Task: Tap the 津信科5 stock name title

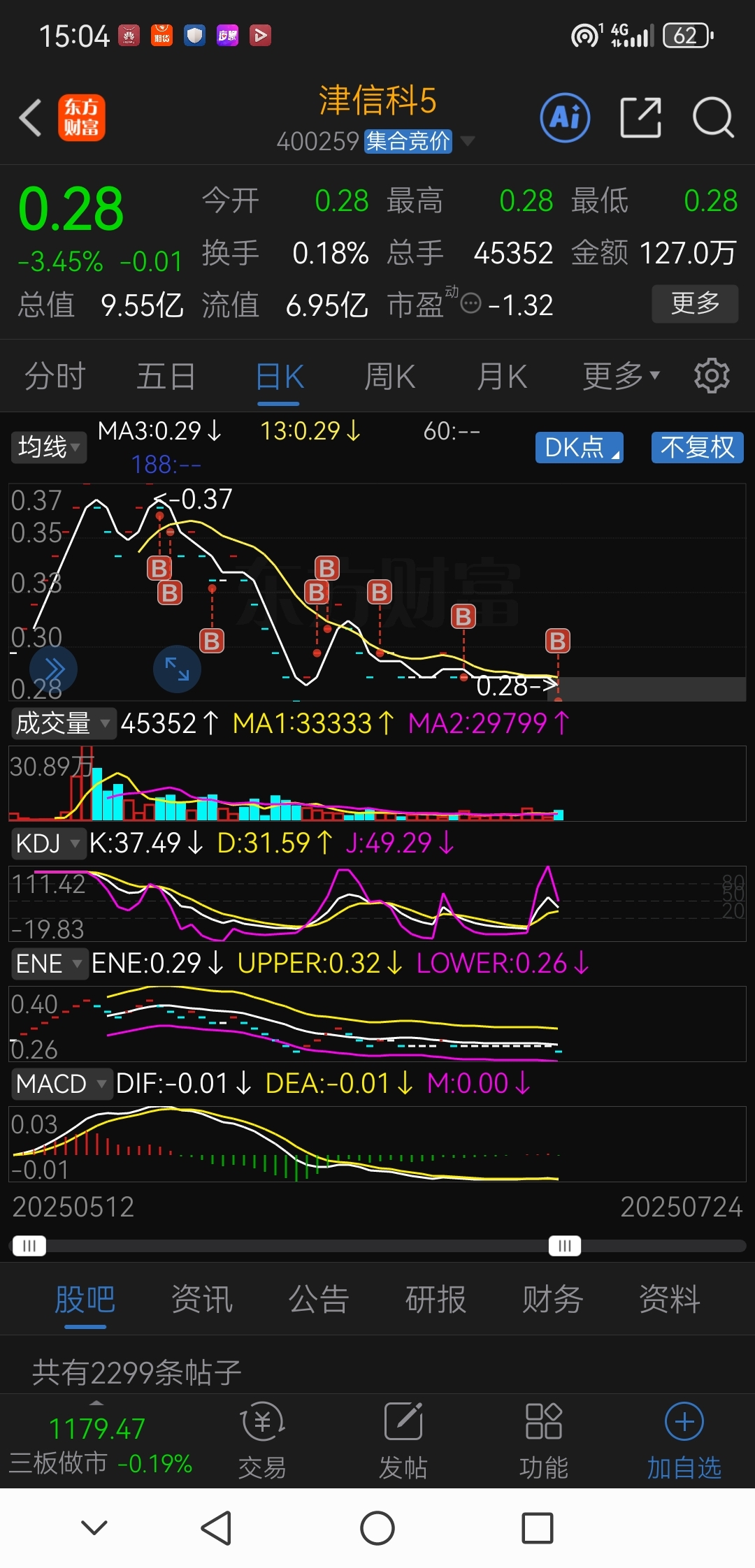Action: pos(377,101)
